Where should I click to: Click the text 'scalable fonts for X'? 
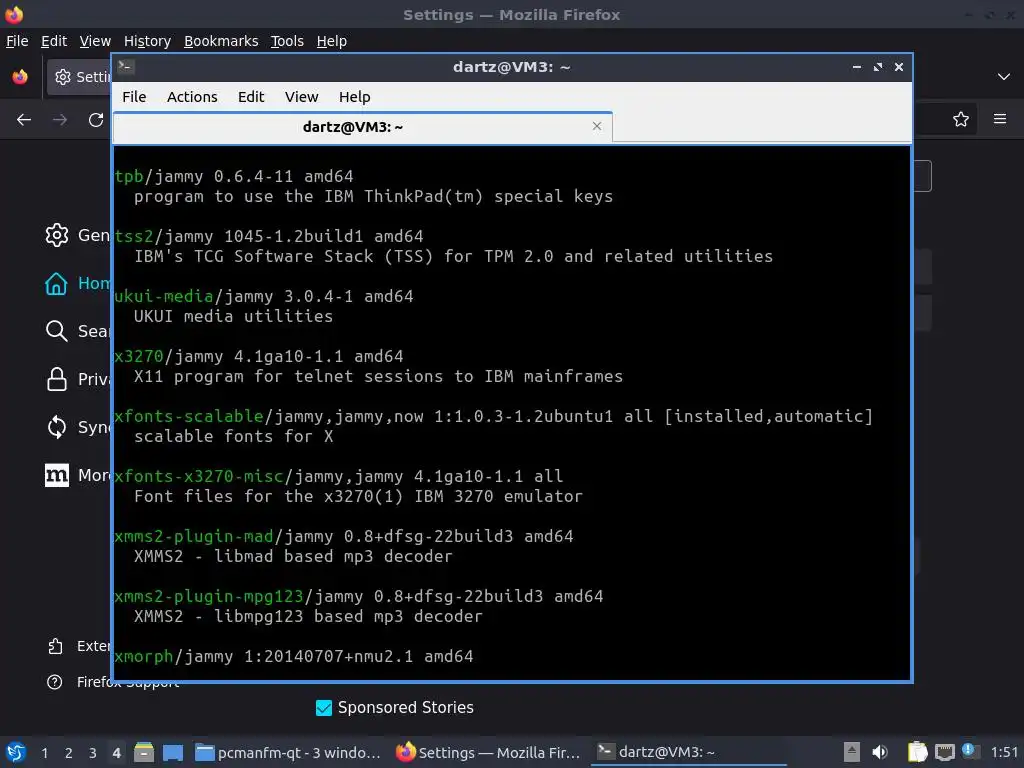click(234, 436)
